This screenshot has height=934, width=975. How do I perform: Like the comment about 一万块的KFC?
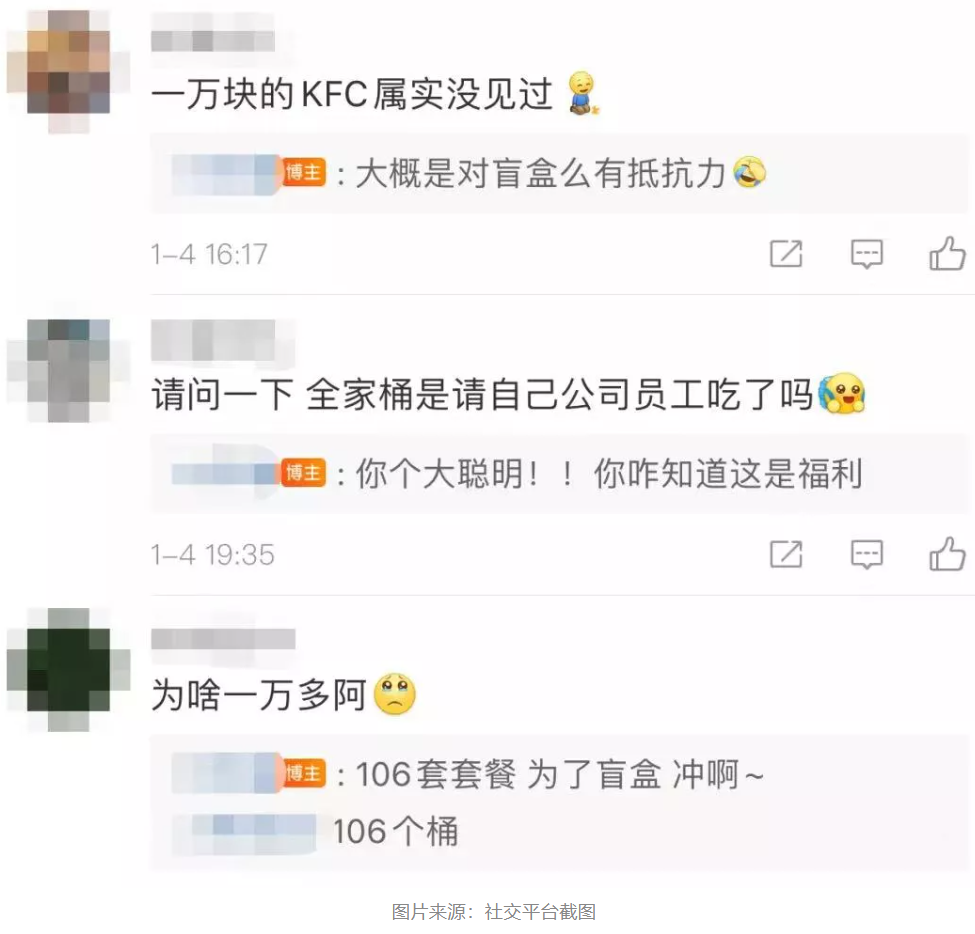tap(947, 254)
